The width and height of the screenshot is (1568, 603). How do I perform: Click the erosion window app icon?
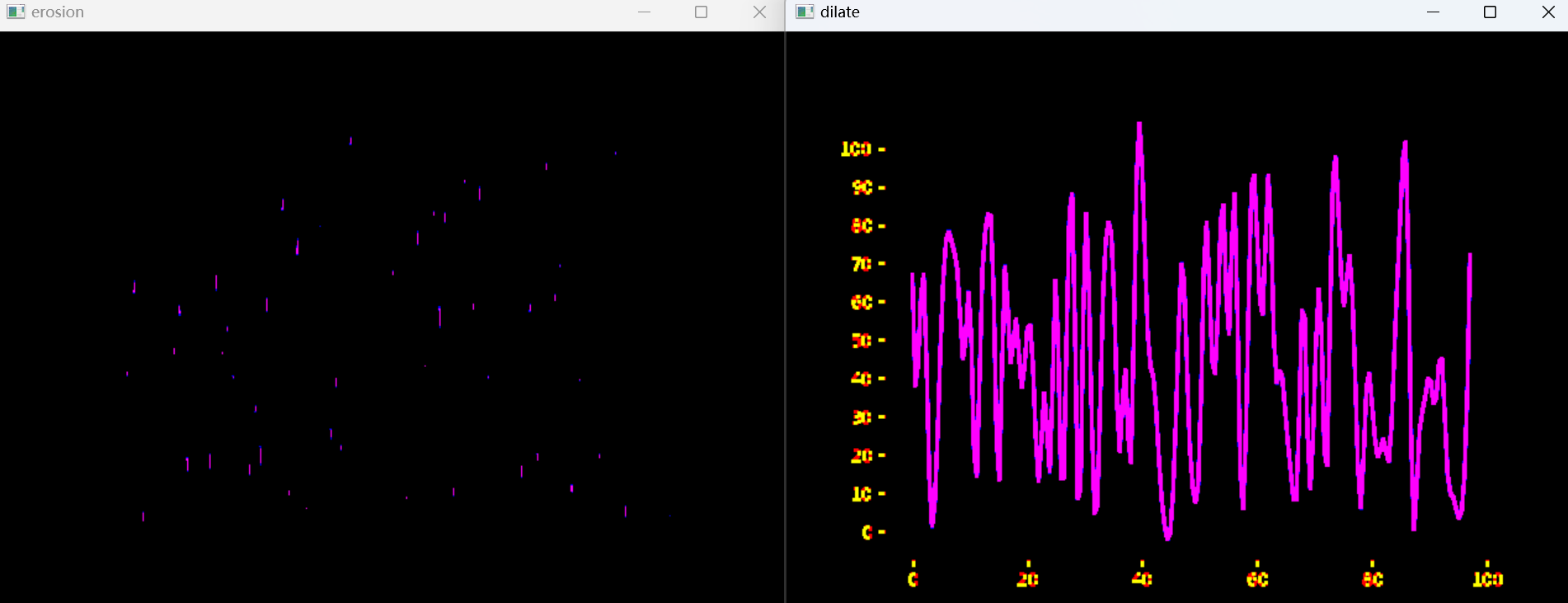16,12
